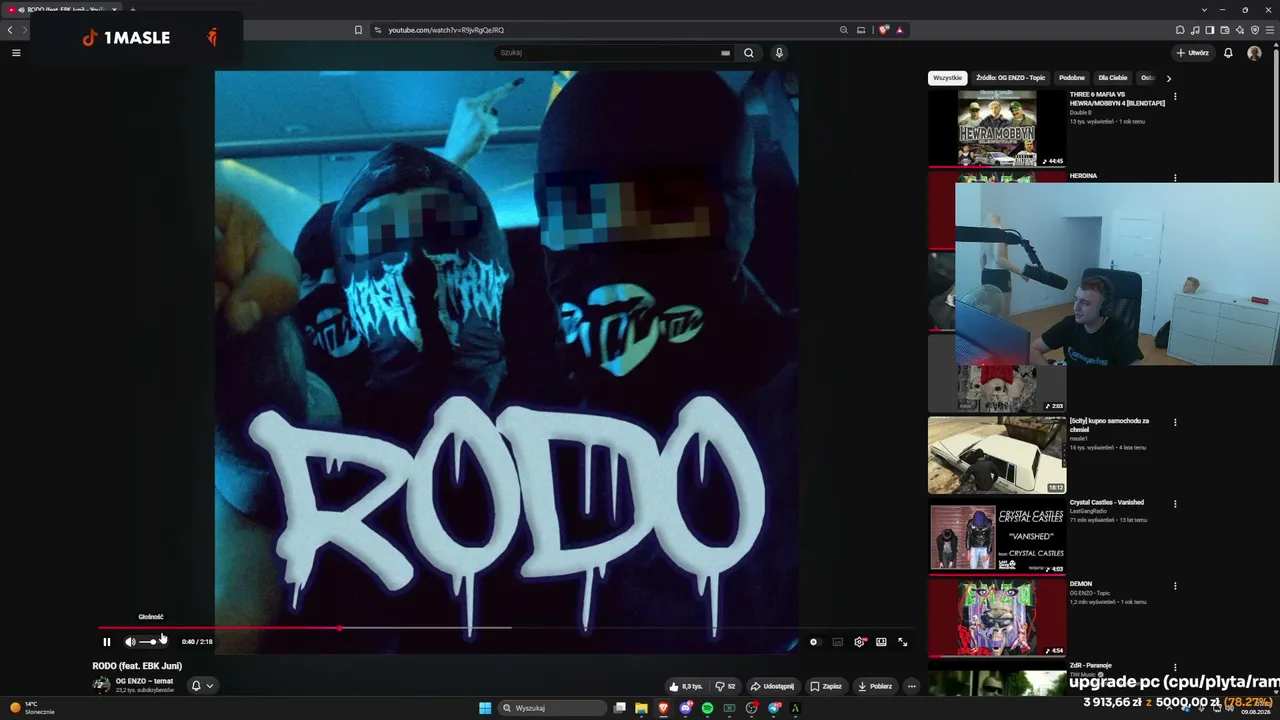Pause the RODO video playback
Viewport: 1280px width, 720px height.
[107, 642]
